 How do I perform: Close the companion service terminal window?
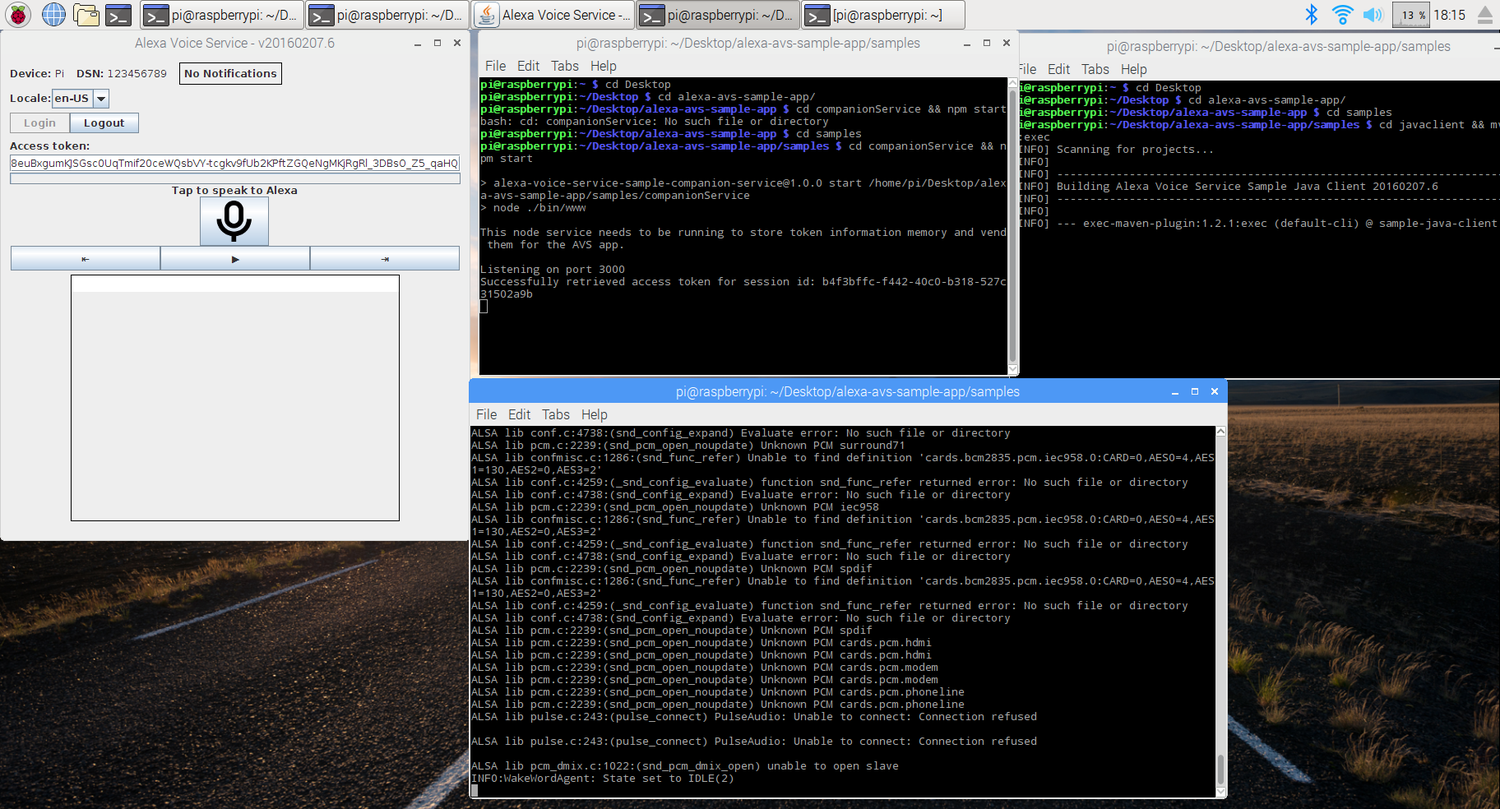click(x=1005, y=43)
